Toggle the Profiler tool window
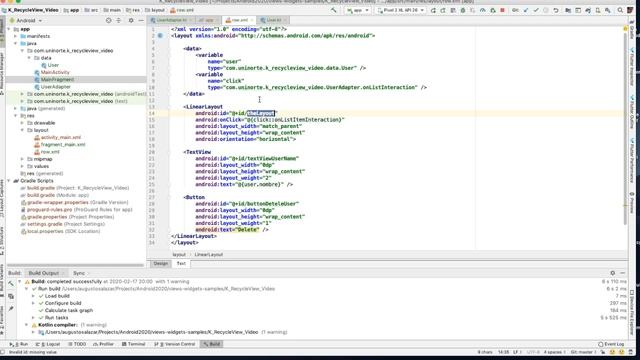The image size is (640, 360). (x=103, y=344)
